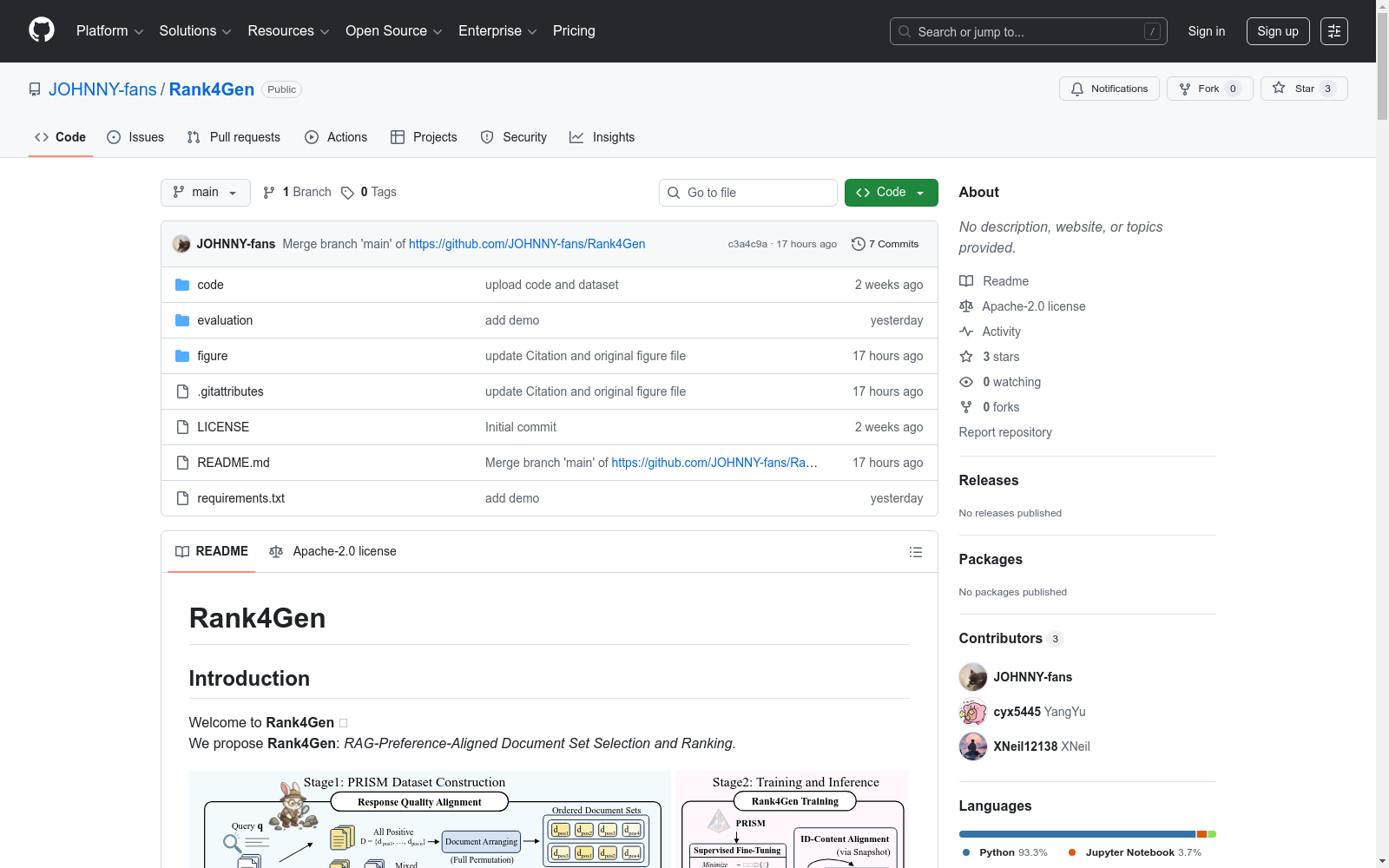This screenshot has width=1389, height=868.
Task: Click the star icon beside 3 stars
Action: pyautogui.click(x=966, y=357)
